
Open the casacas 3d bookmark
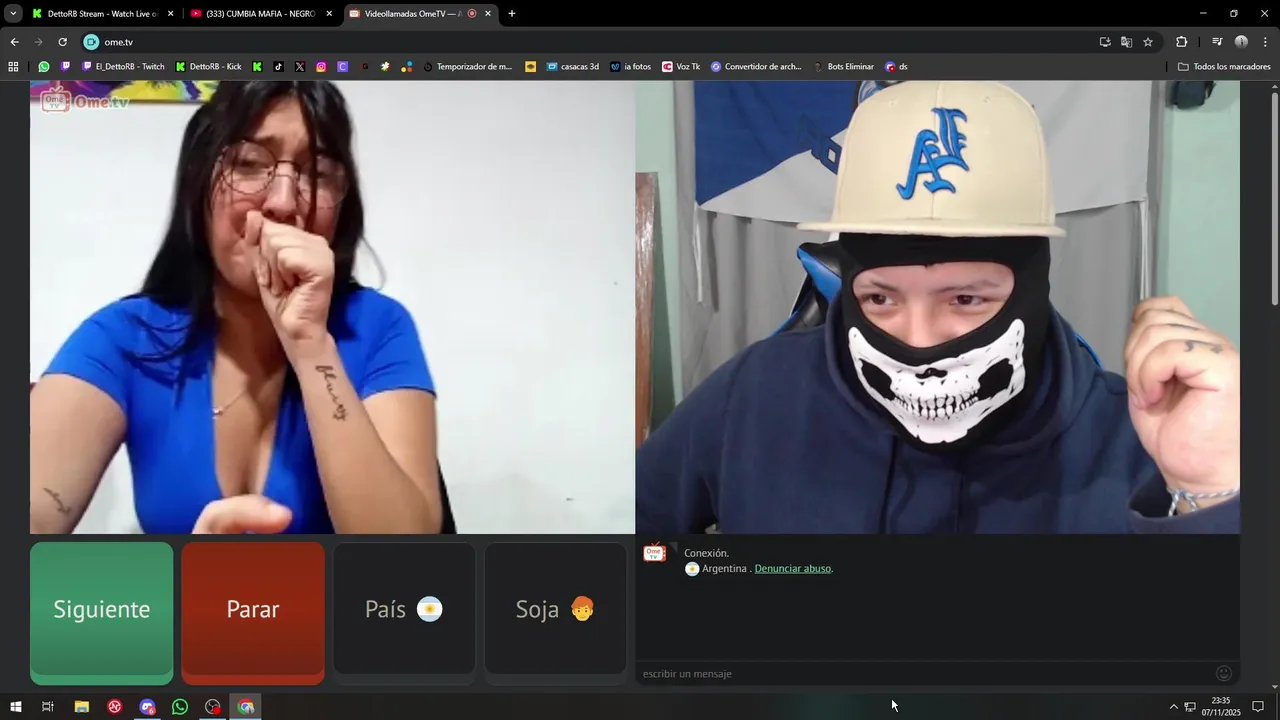coord(572,67)
